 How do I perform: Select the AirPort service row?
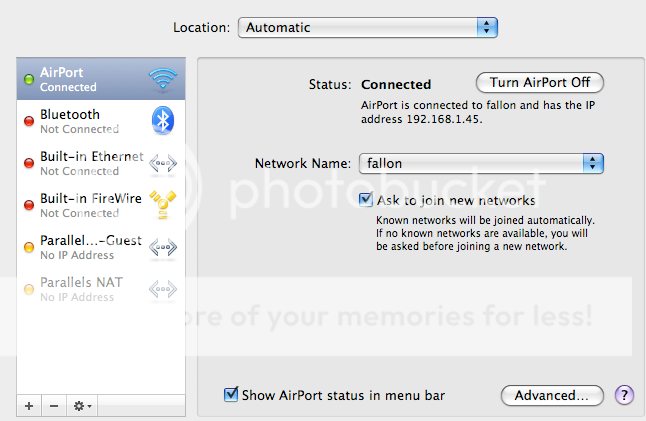101,79
